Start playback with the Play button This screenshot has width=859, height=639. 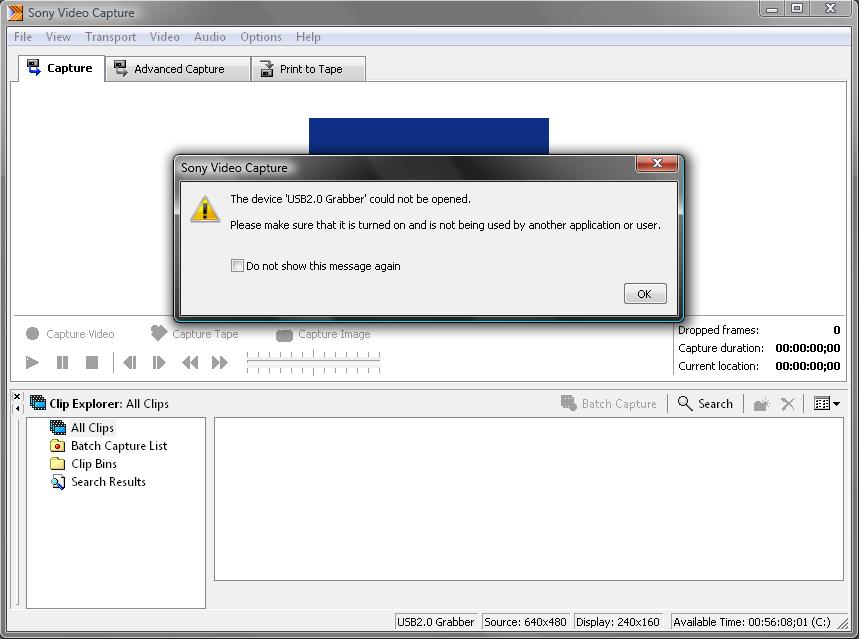32,362
